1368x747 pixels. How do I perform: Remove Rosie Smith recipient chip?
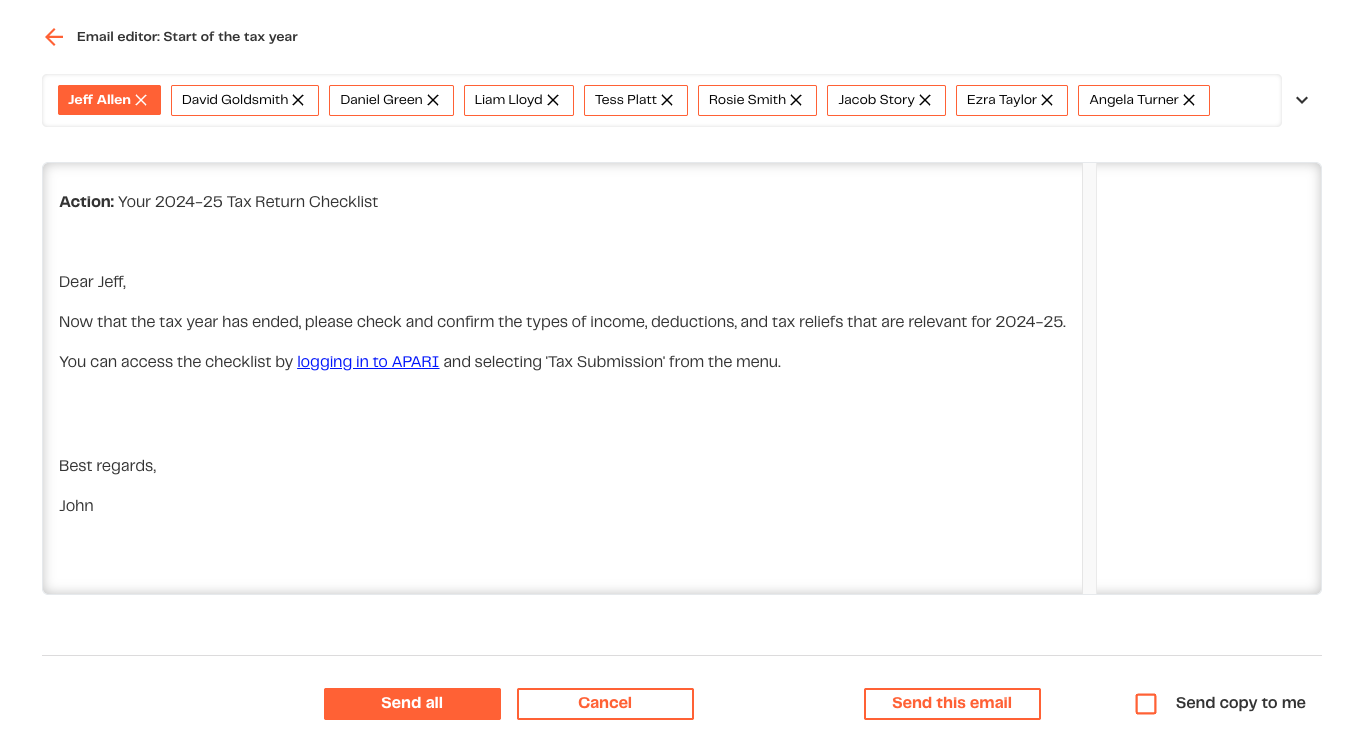[x=796, y=100]
